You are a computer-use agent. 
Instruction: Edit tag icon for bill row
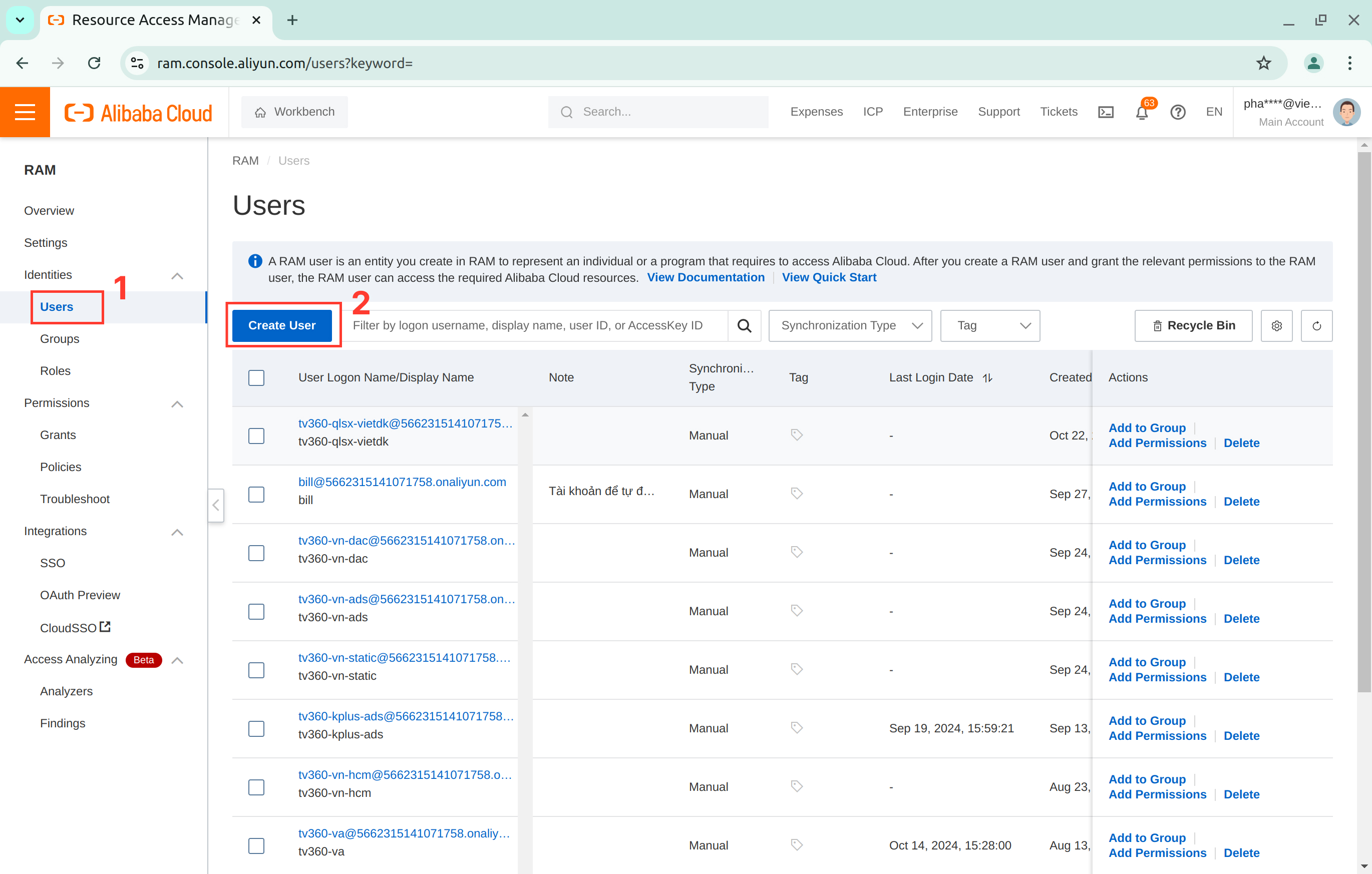[x=797, y=494]
